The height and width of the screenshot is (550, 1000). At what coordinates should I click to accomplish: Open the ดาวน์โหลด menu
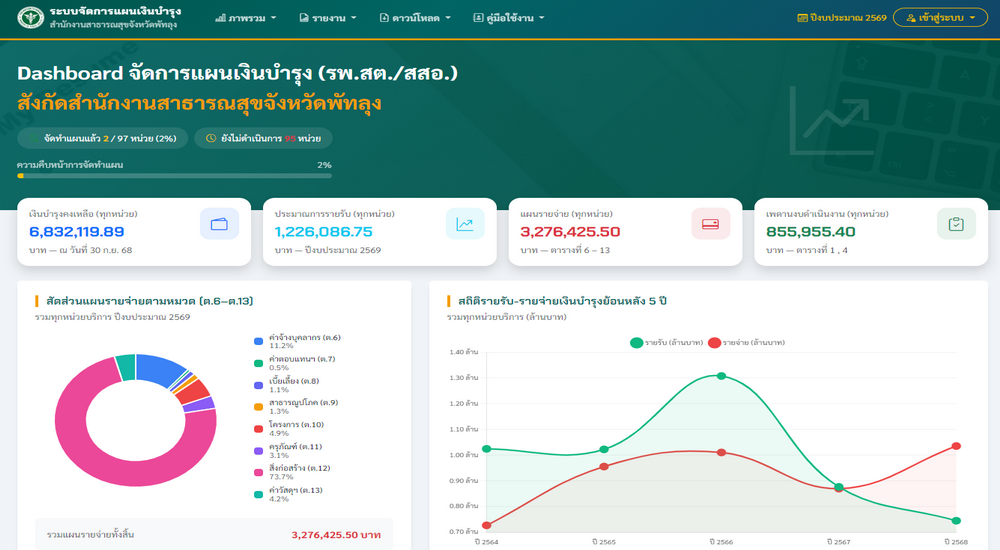coord(415,18)
